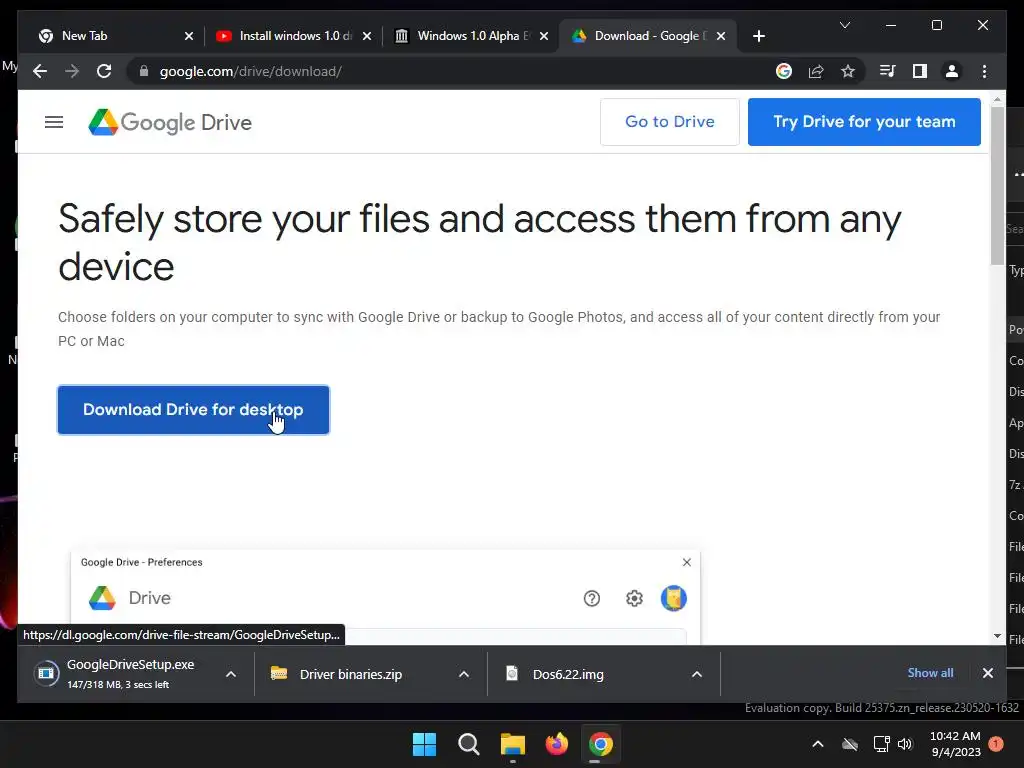Open the media control toolbar icon
Screen dimensions: 1024x768
click(887, 71)
